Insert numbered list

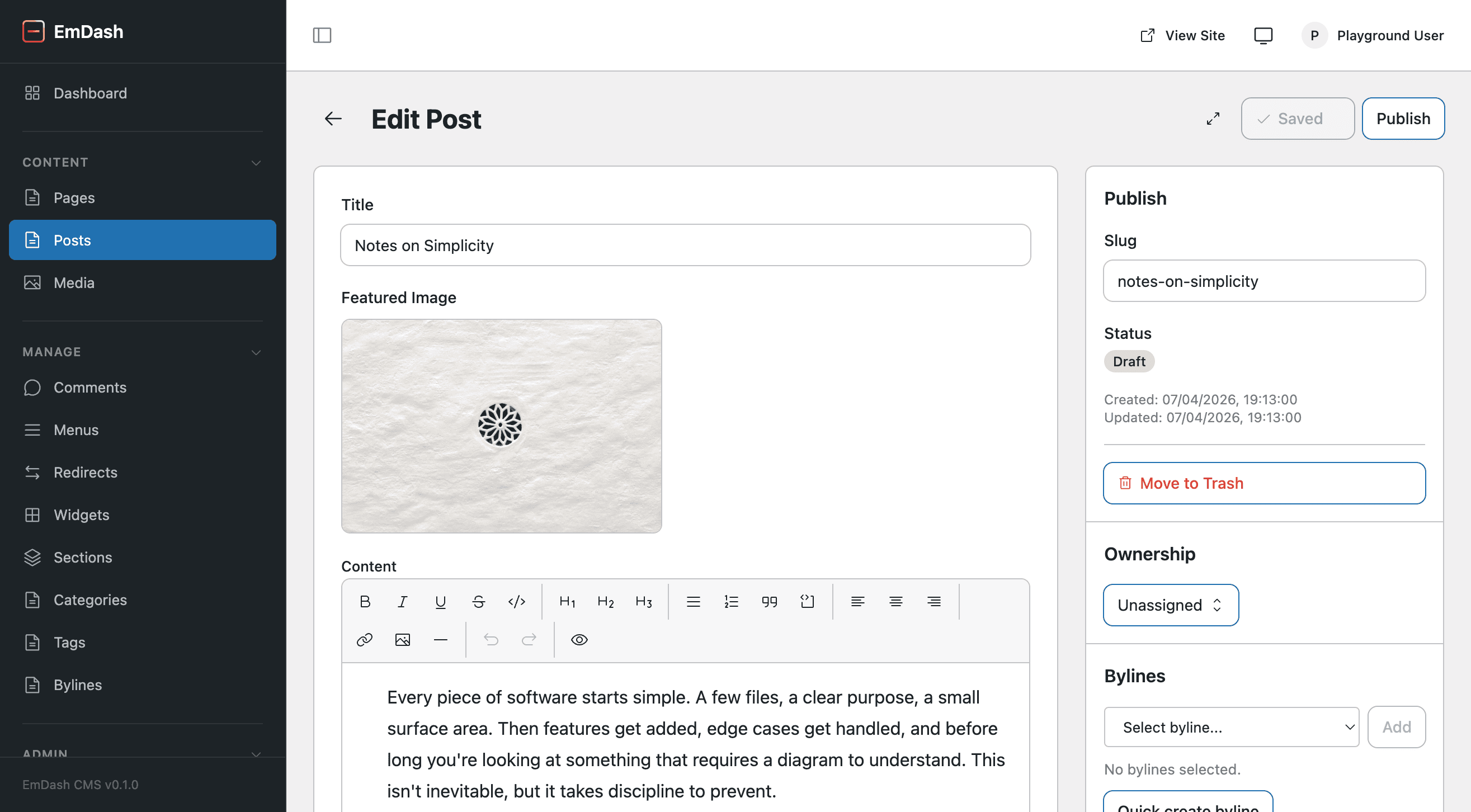[x=732, y=601]
